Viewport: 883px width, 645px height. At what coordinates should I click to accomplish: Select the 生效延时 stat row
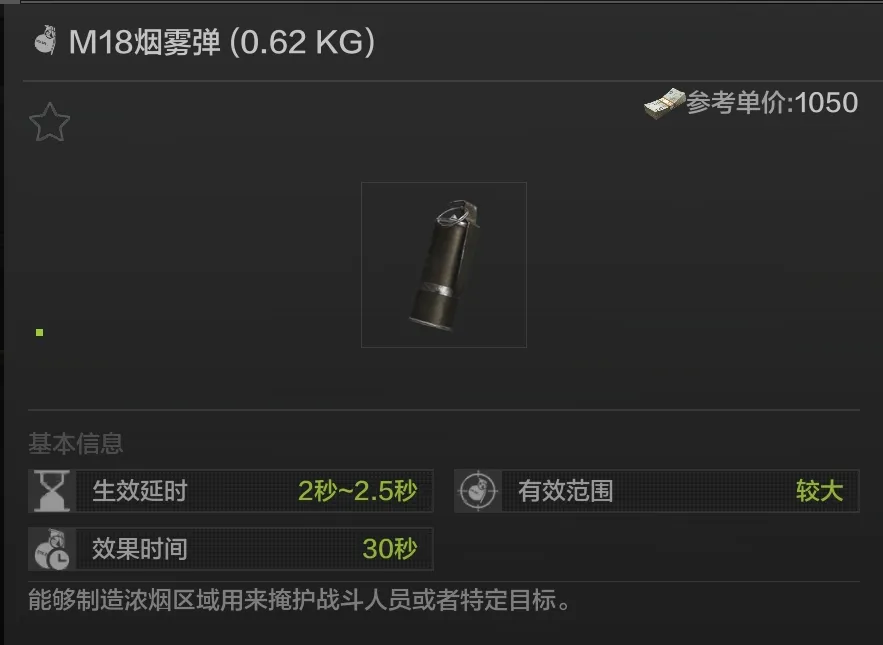[x=231, y=491]
